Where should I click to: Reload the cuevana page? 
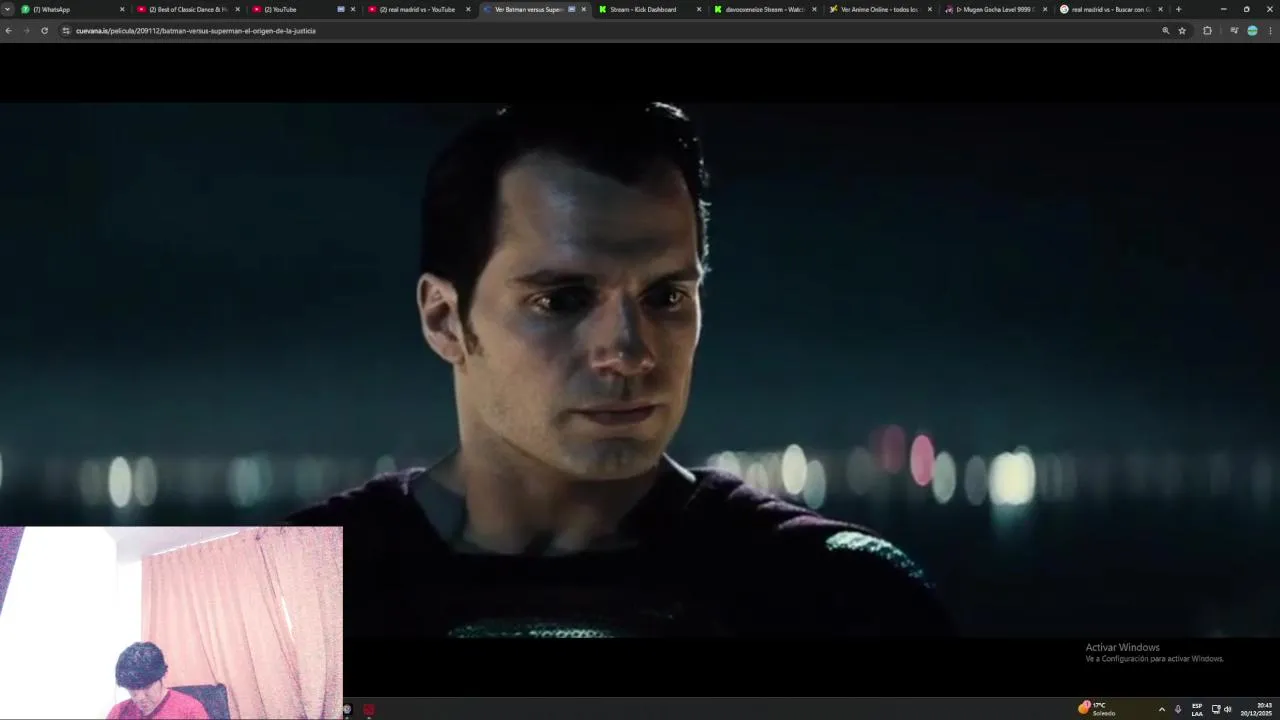tap(44, 31)
